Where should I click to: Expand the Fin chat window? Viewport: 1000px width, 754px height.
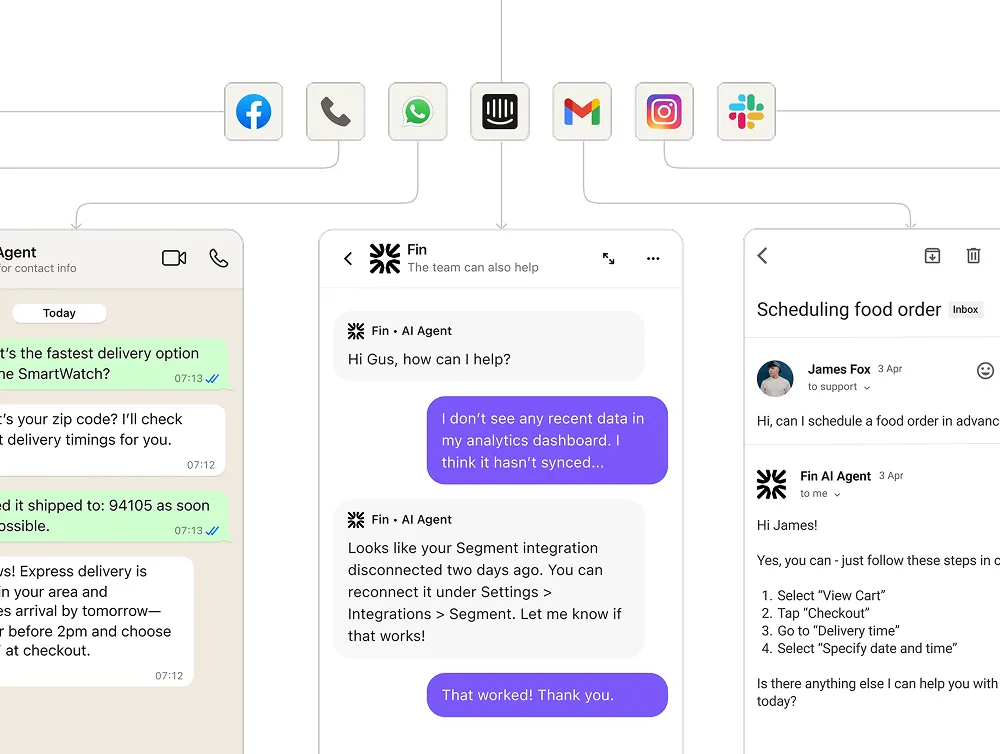pyautogui.click(x=608, y=258)
